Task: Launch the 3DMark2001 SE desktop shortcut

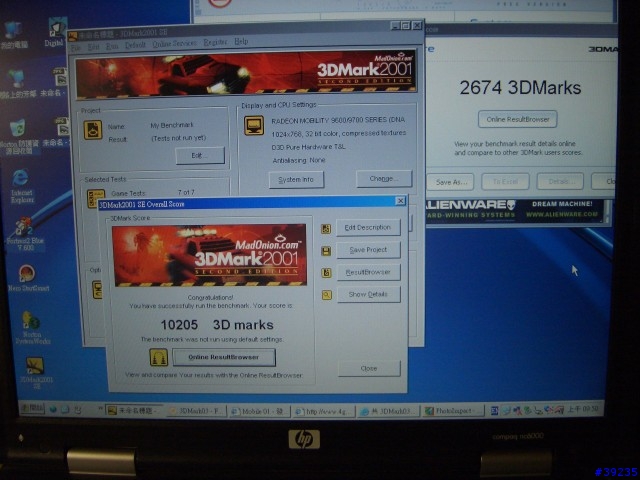Action: point(36,372)
